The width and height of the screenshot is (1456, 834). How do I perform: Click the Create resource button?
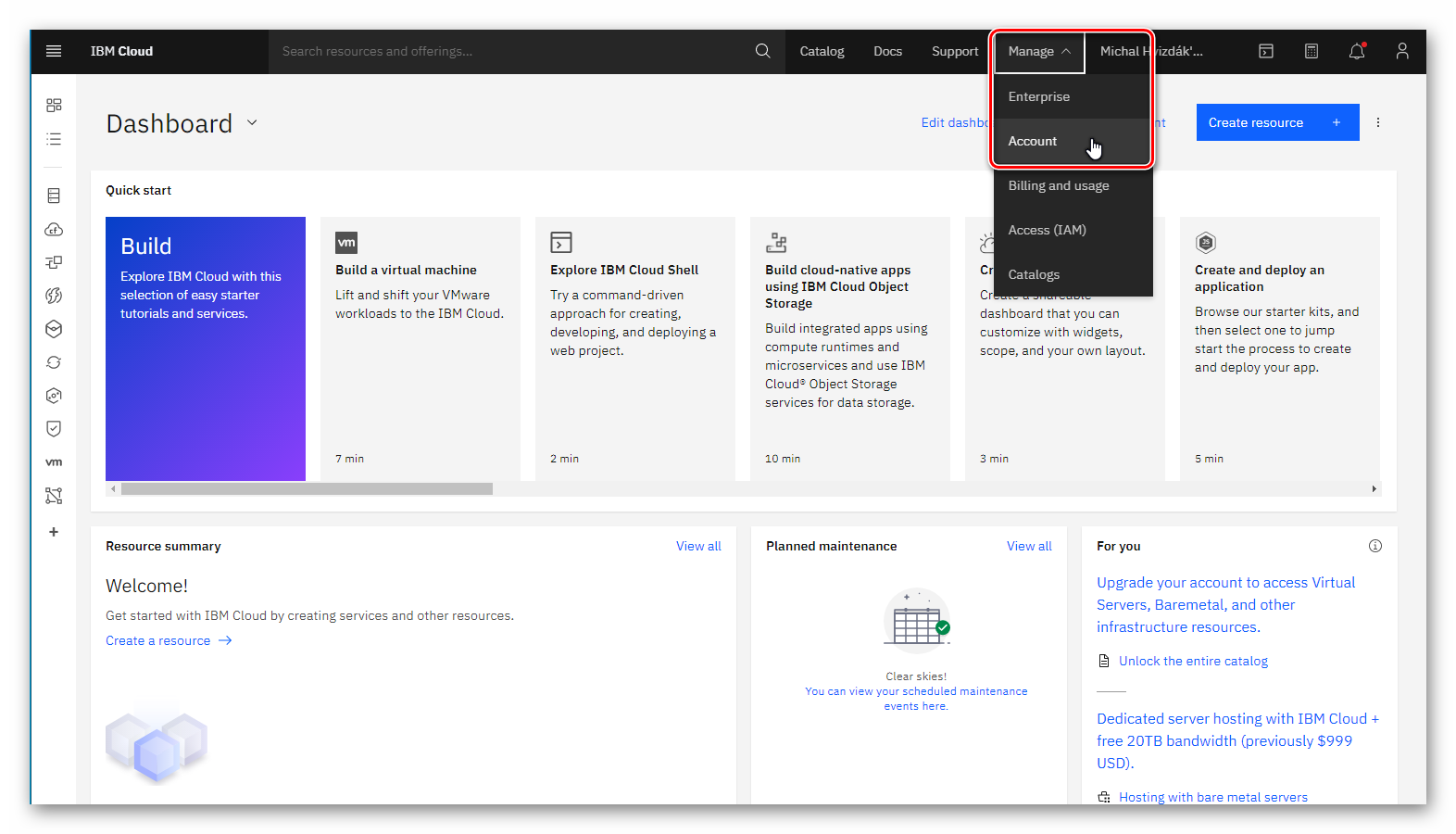coord(1276,122)
